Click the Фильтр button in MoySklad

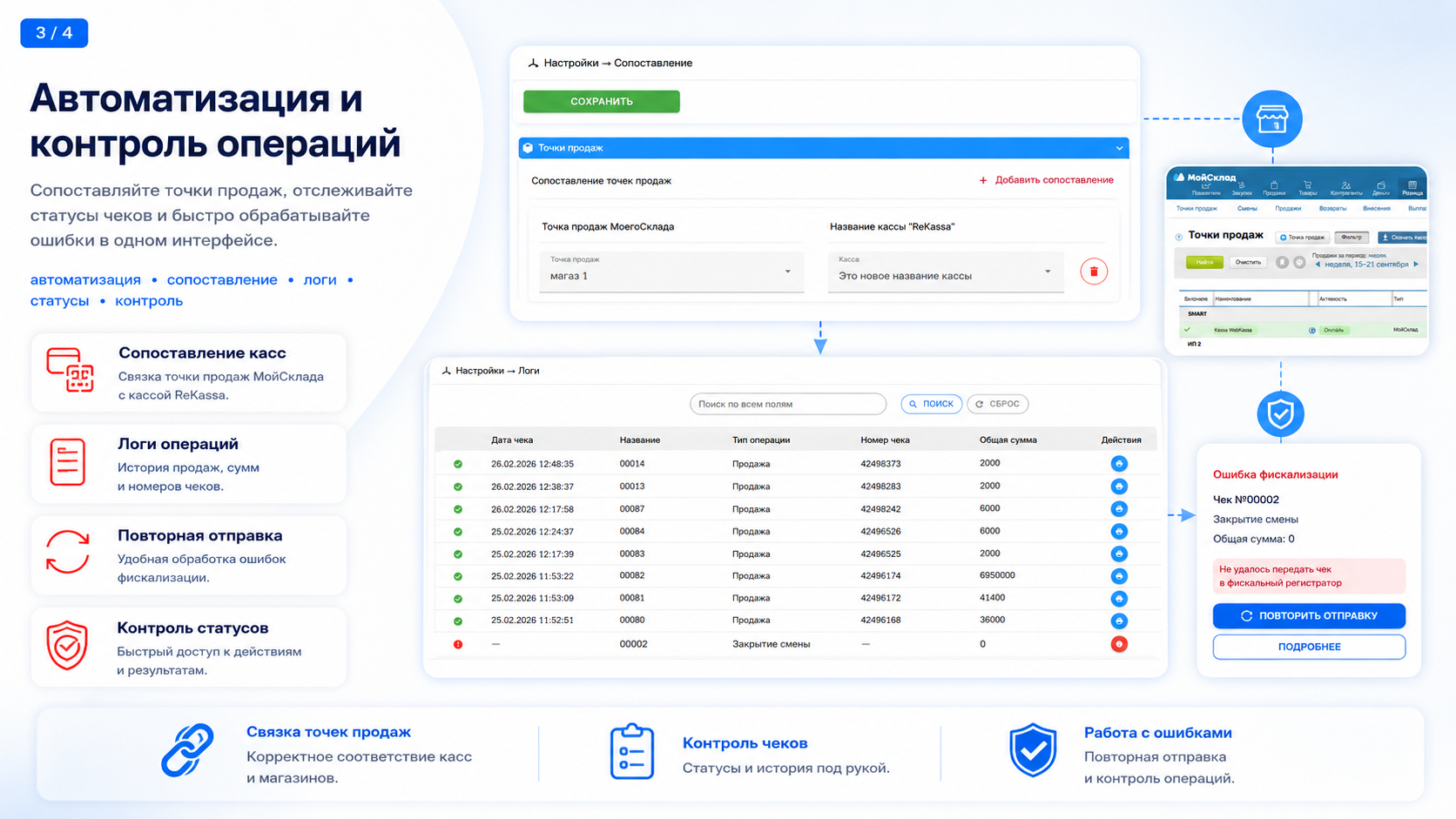tap(1352, 238)
